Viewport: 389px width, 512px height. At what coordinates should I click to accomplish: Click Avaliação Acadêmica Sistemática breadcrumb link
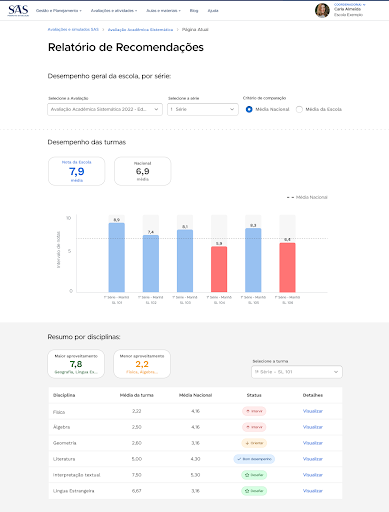pyautogui.click(x=140, y=30)
